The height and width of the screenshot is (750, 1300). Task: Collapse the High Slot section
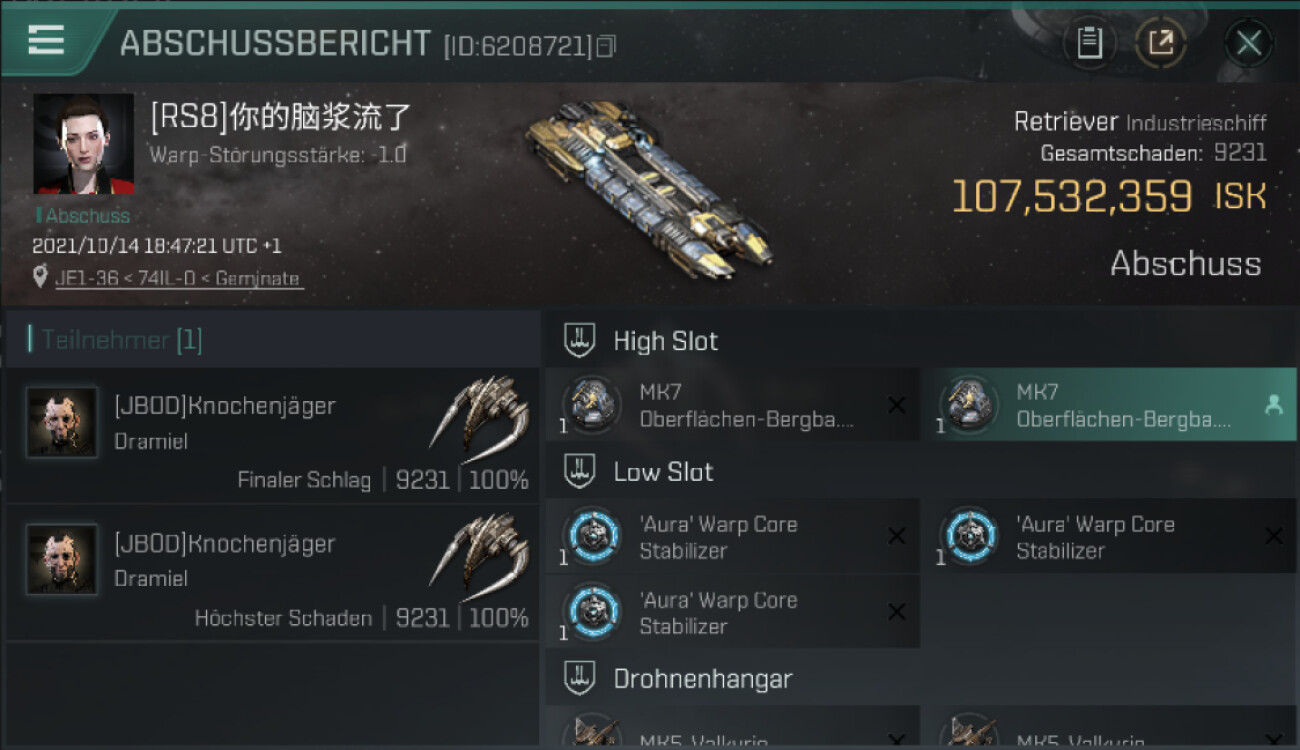click(641, 340)
